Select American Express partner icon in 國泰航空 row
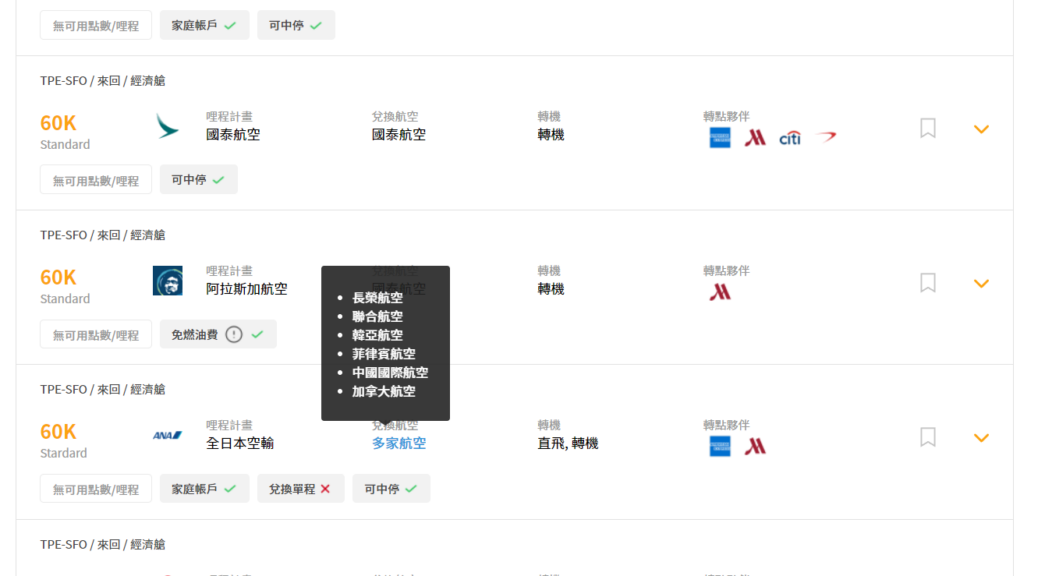 click(x=720, y=138)
